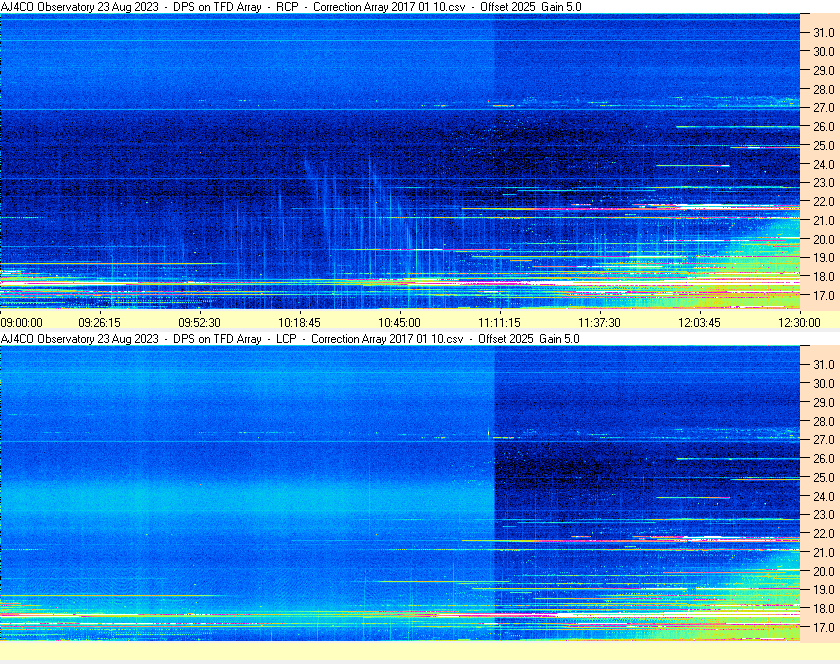
Task: Click the 12:03:45 time axis label
Action: pos(699,322)
